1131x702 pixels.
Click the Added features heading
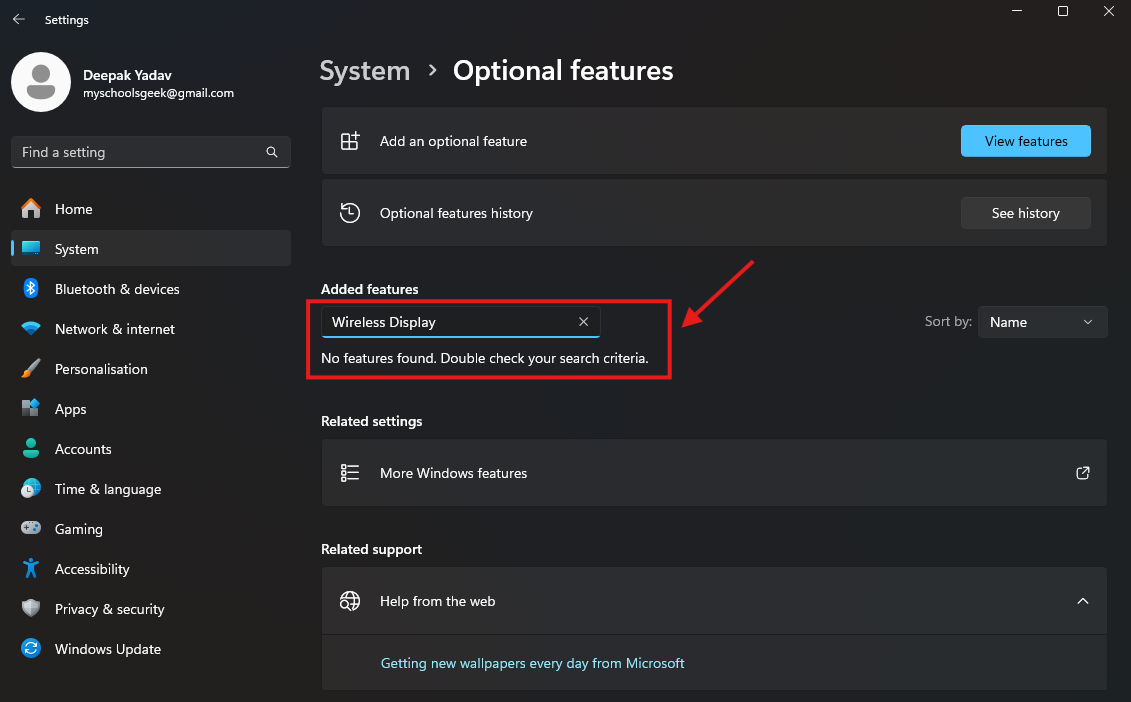click(369, 289)
